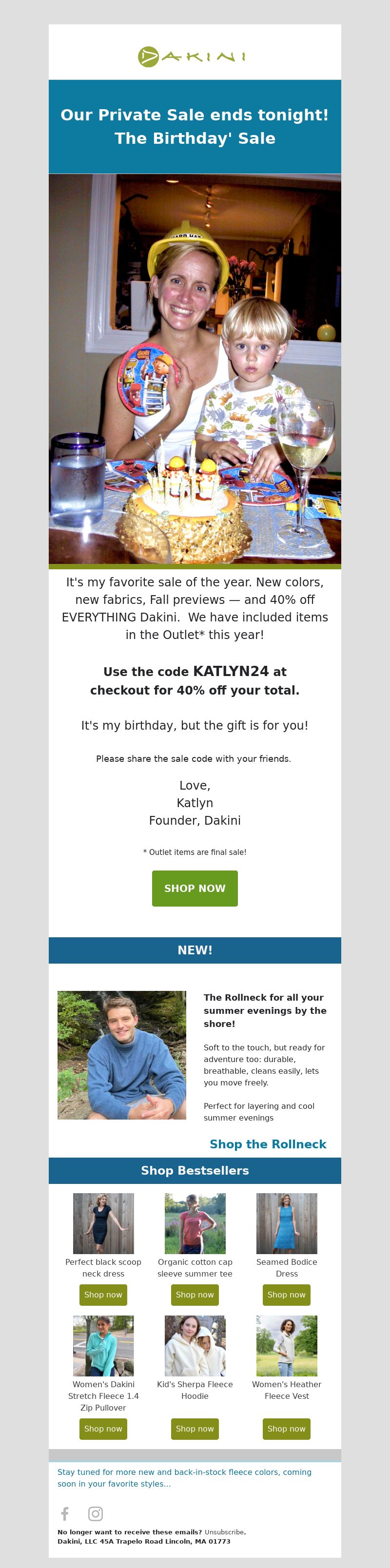This screenshot has height=1568, width=390.
Task: Click the Private Sale ends tonight banner
Action: pos(195,127)
